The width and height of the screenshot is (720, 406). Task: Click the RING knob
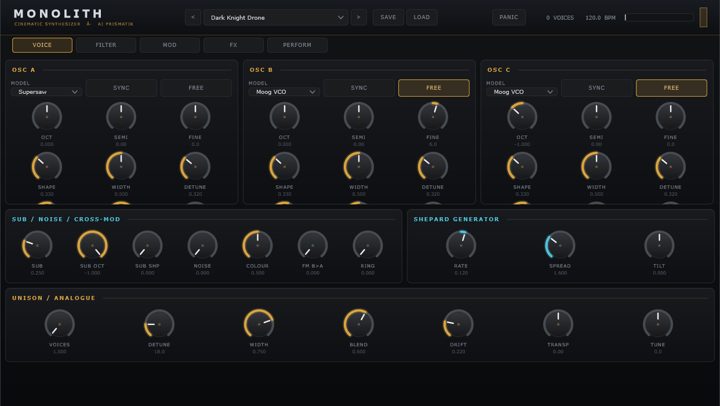point(368,245)
